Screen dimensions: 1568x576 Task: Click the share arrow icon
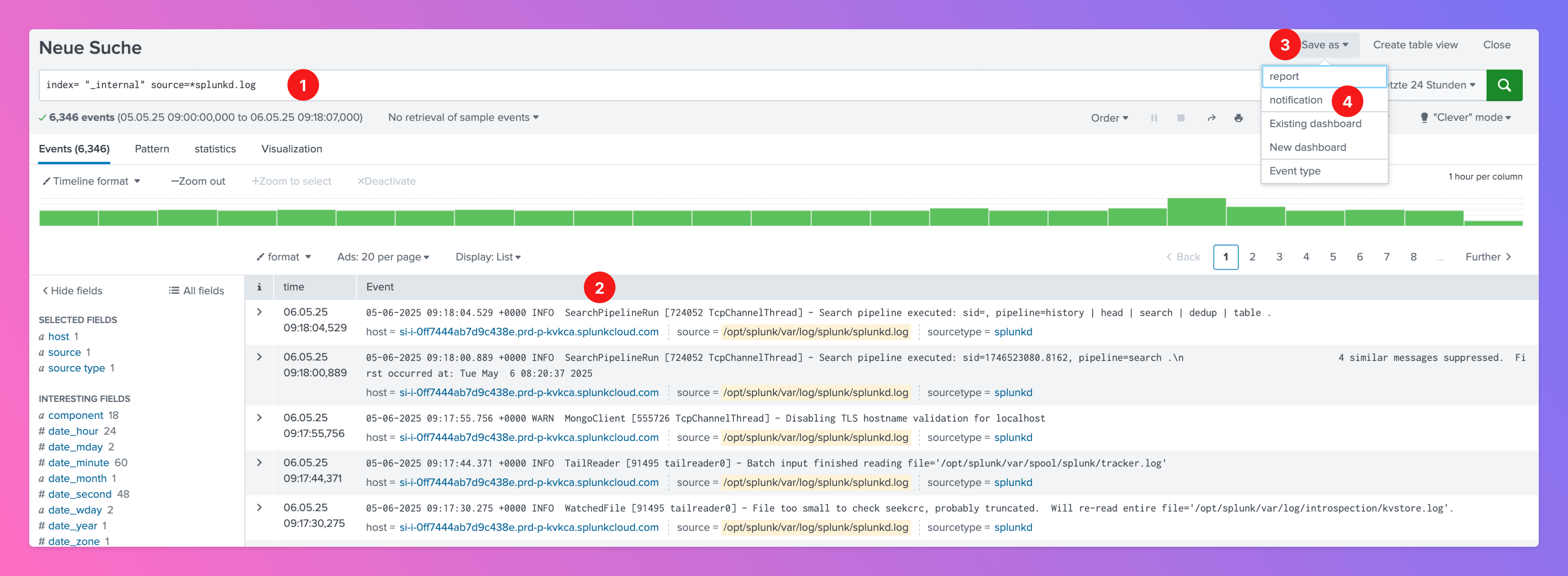(1211, 118)
